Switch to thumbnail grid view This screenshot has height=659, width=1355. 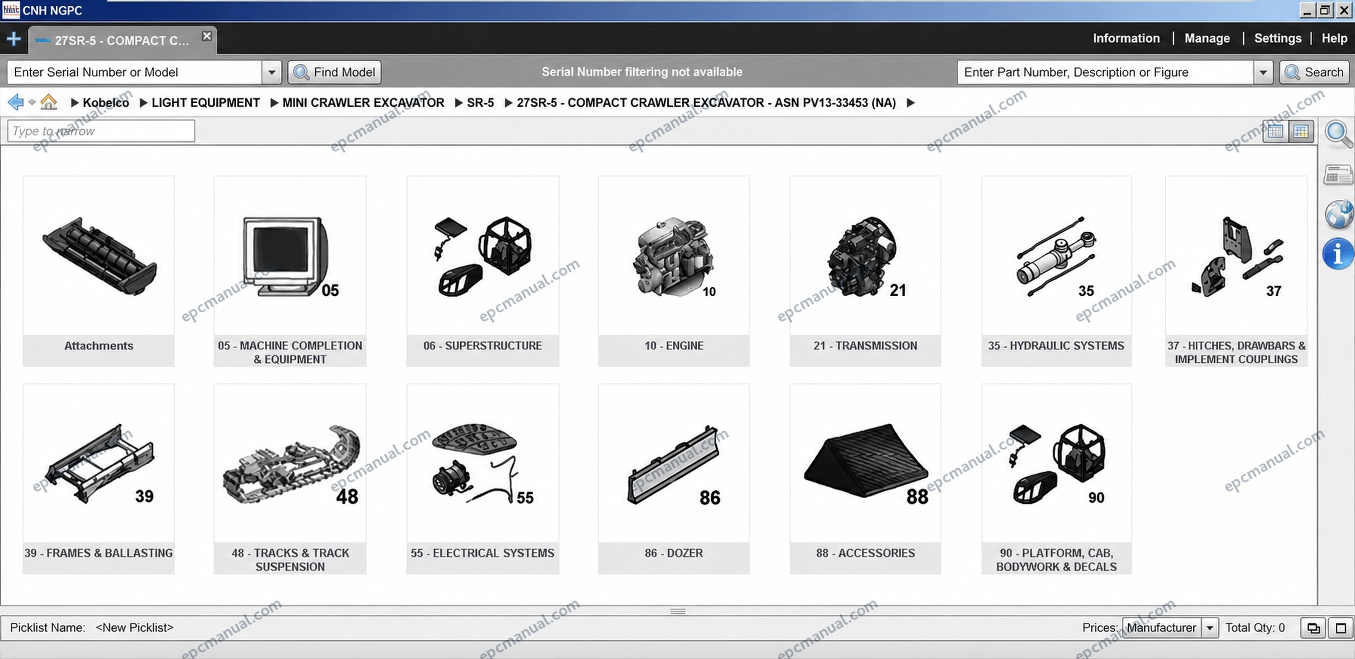coord(1301,131)
